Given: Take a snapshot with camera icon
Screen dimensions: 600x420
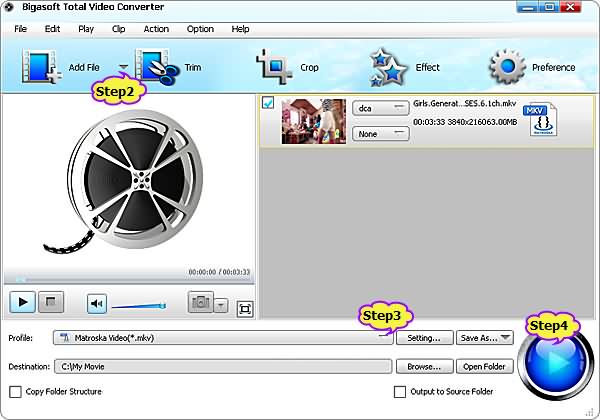Looking at the screenshot, I should click(201, 302).
